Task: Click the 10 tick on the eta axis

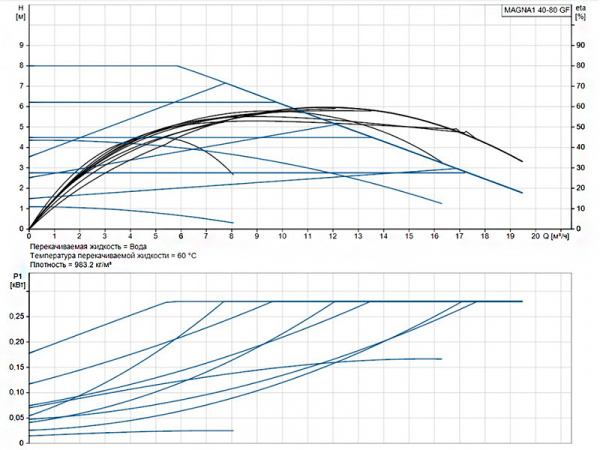Action: pos(578,209)
